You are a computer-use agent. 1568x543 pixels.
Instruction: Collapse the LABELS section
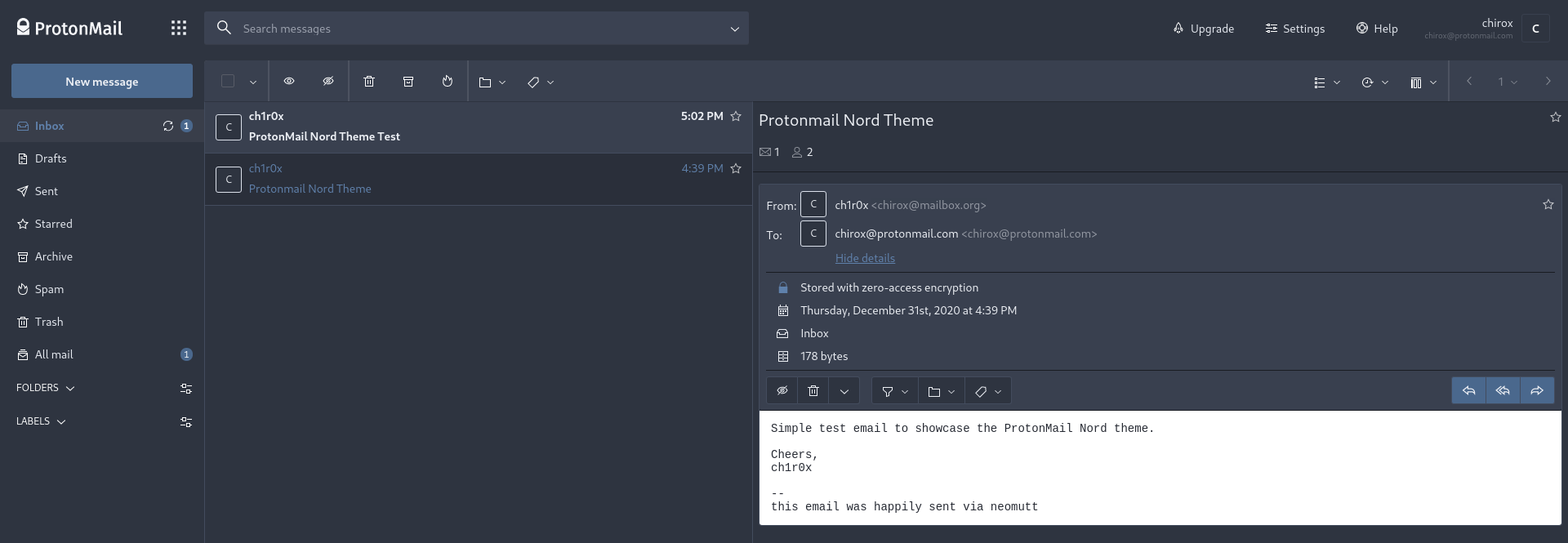(x=41, y=421)
